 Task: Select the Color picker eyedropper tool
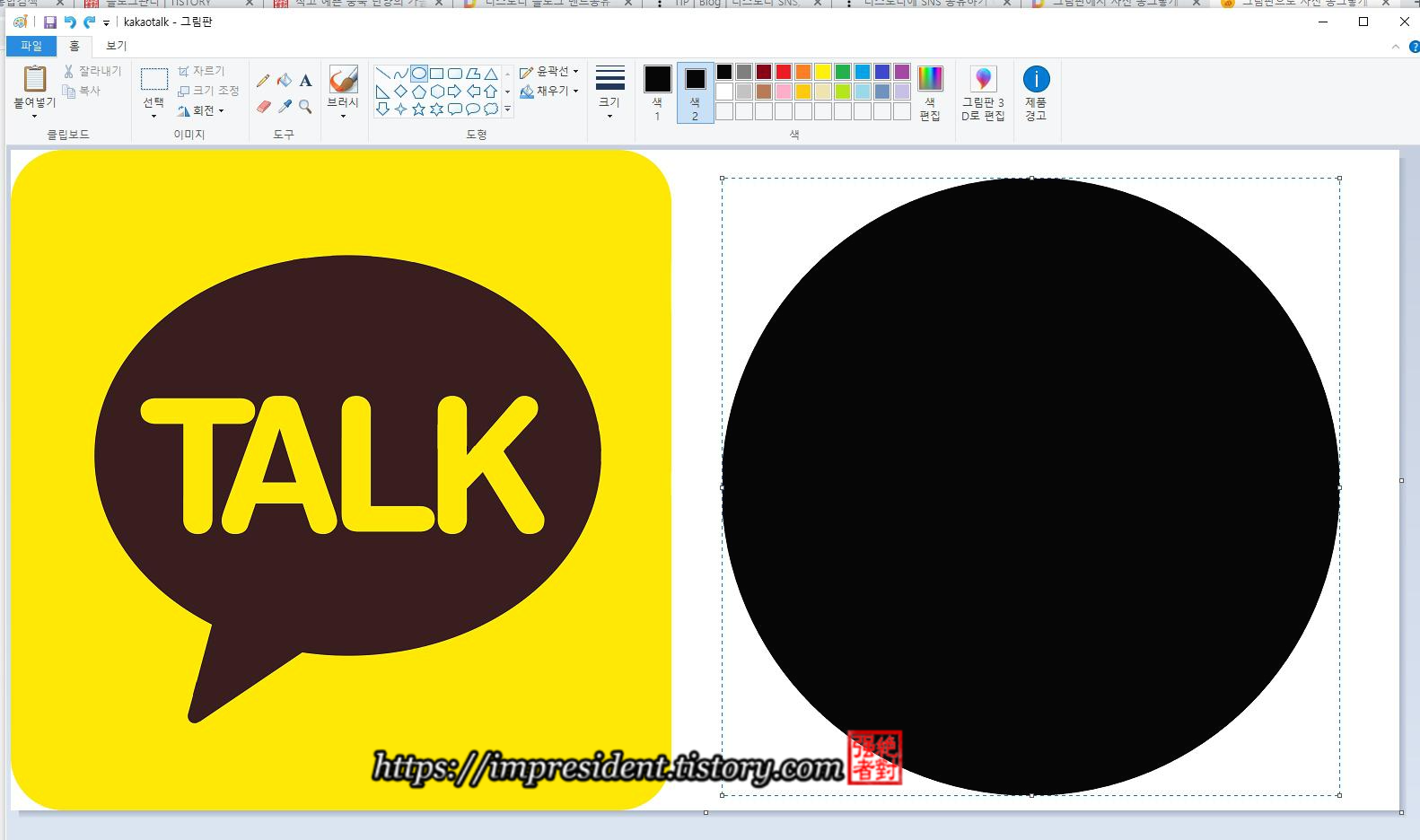[x=285, y=107]
